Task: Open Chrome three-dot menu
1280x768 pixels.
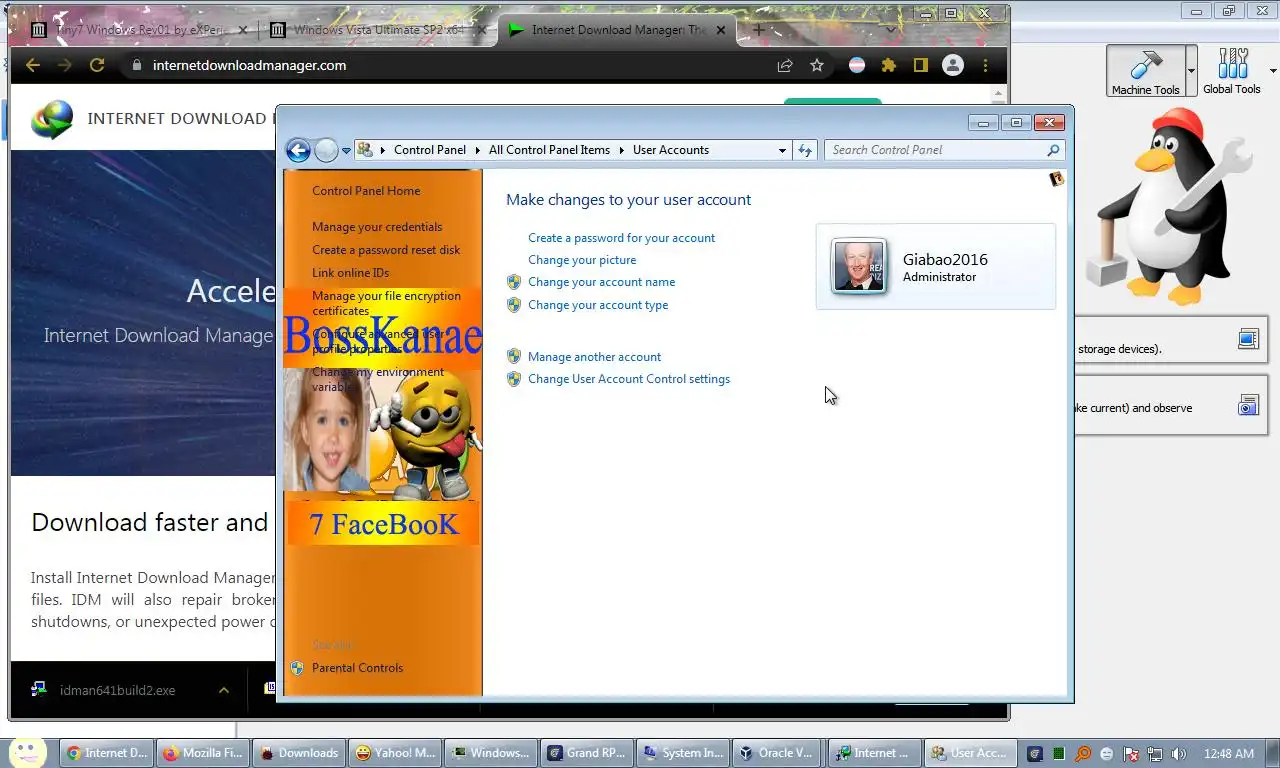Action: click(986, 65)
